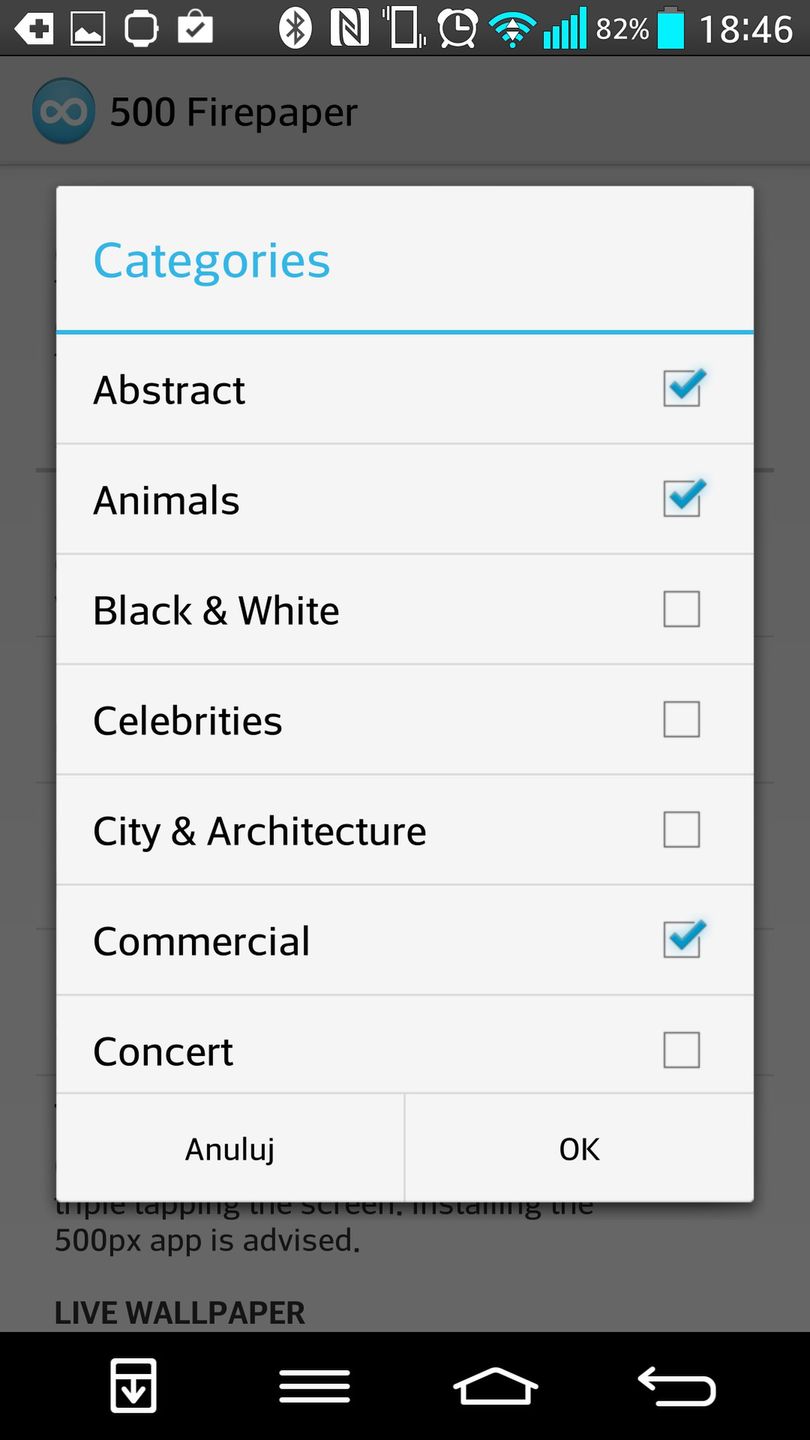This screenshot has width=810, height=1440.
Task: Uncheck the Abstract category checkbox
Action: 682,388
